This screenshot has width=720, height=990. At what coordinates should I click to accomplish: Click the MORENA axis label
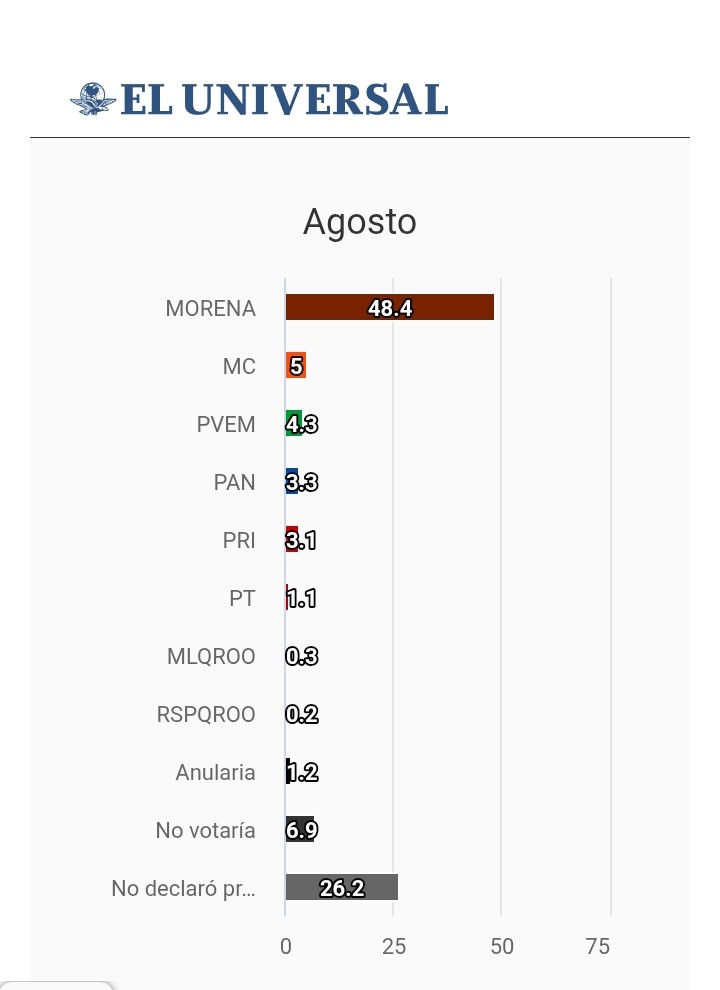[x=210, y=308]
